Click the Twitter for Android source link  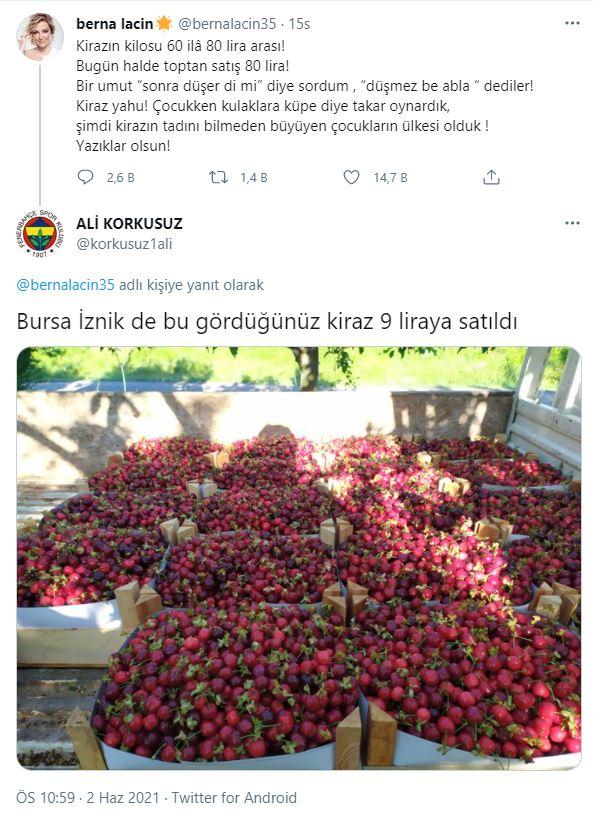234,798
